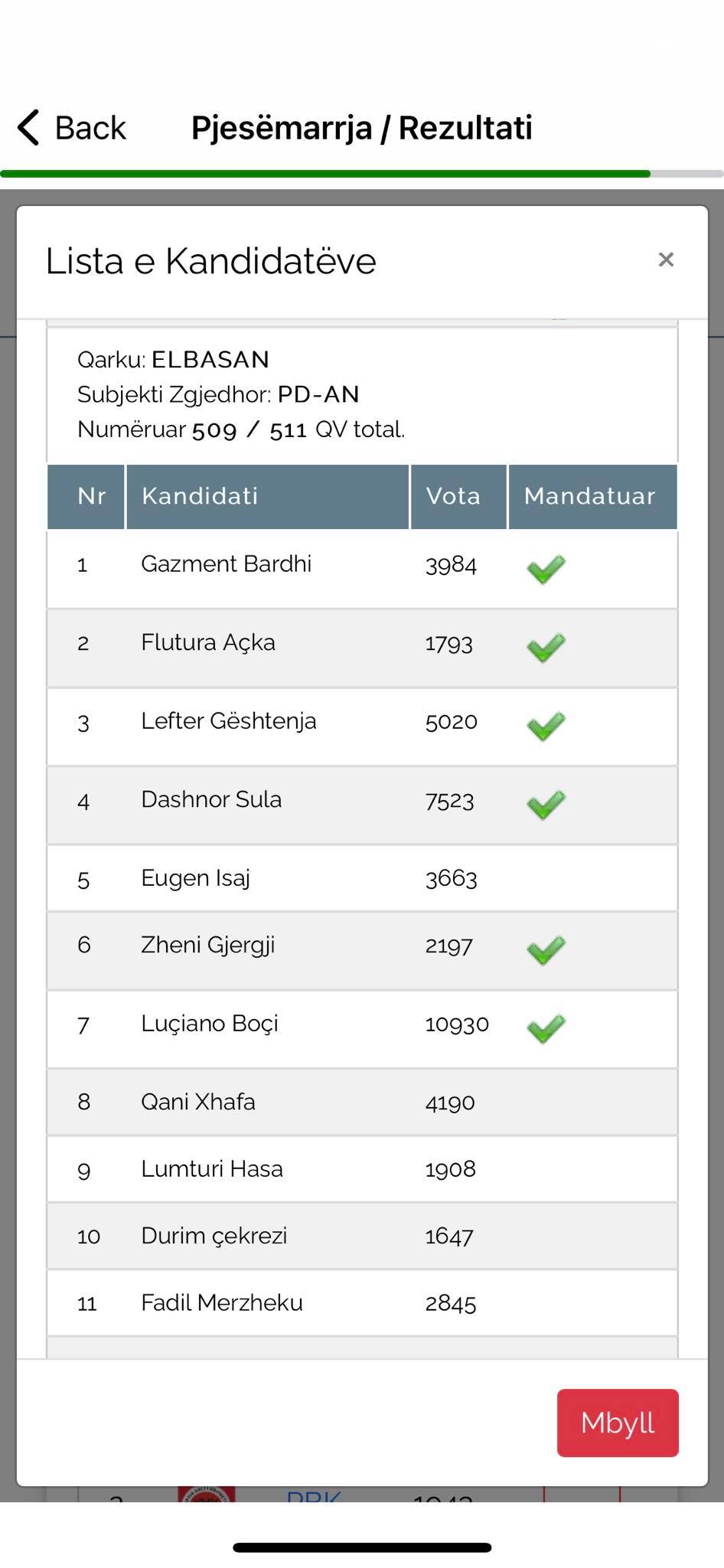Click the Kandidati column header

coord(200,496)
